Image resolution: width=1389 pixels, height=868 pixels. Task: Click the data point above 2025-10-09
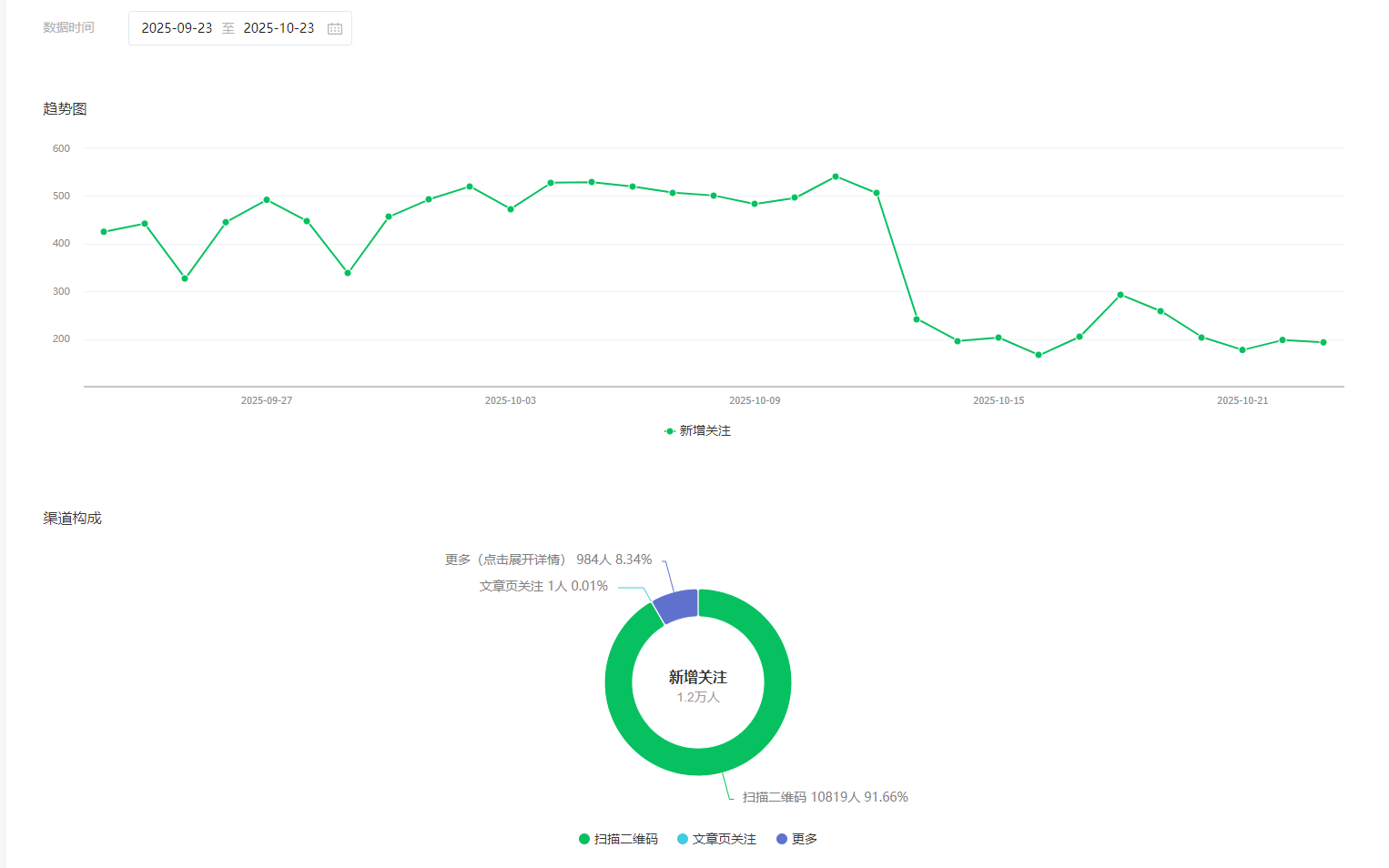(x=755, y=204)
